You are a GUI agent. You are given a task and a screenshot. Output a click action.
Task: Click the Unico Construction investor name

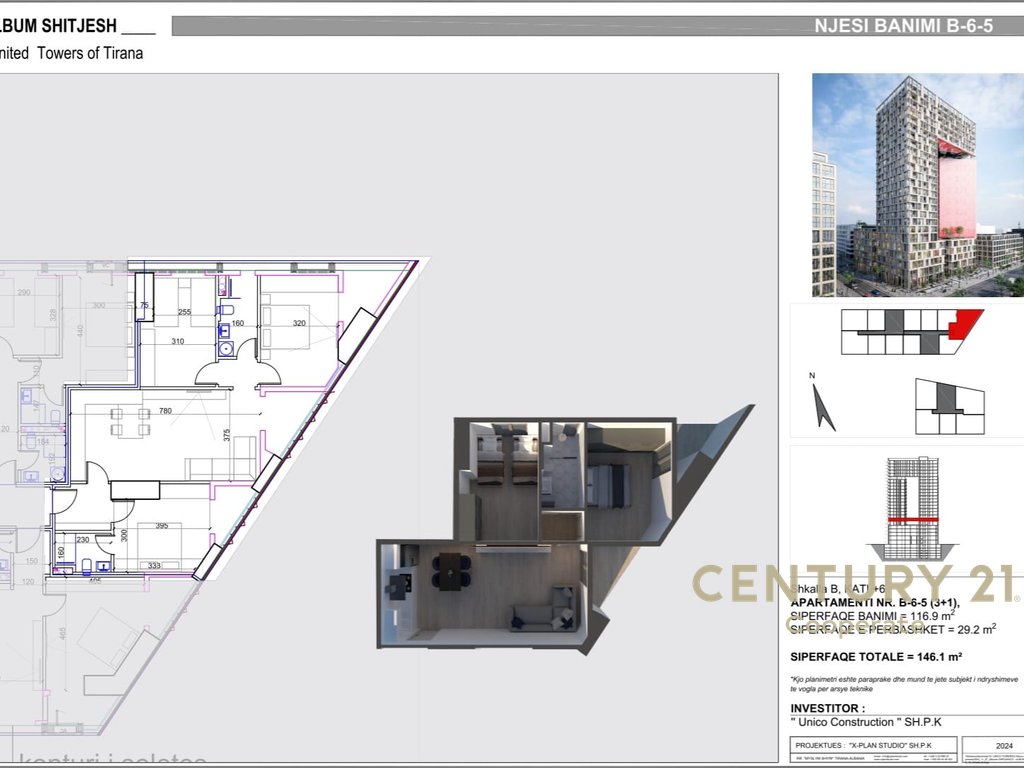(852, 722)
